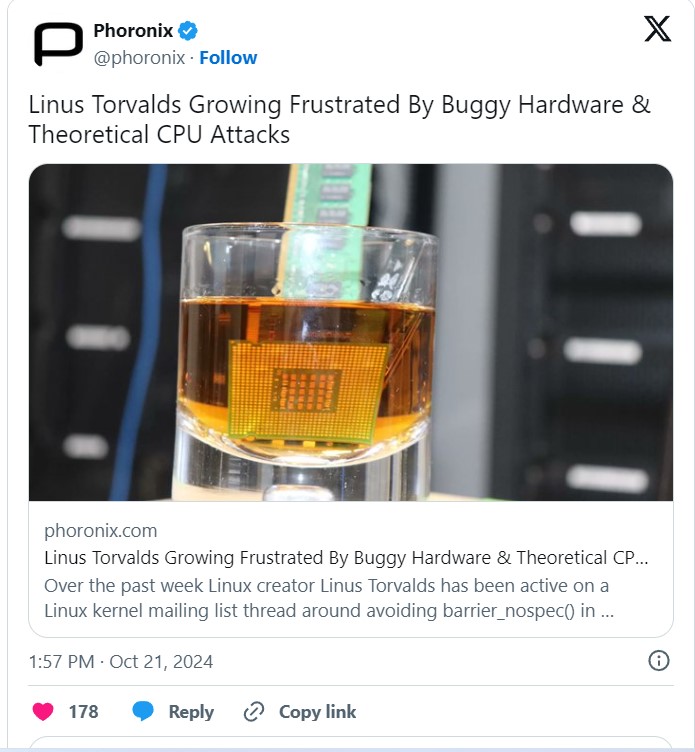Click the tweet headline text
695x752 pixels.
[x=340, y=119]
